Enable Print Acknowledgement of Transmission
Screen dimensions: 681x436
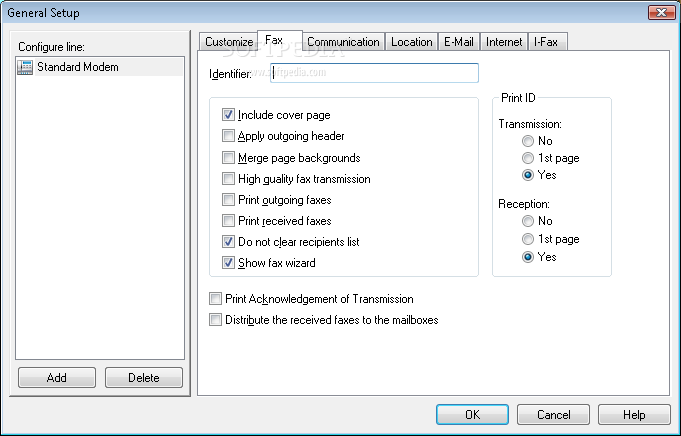point(215,299)
